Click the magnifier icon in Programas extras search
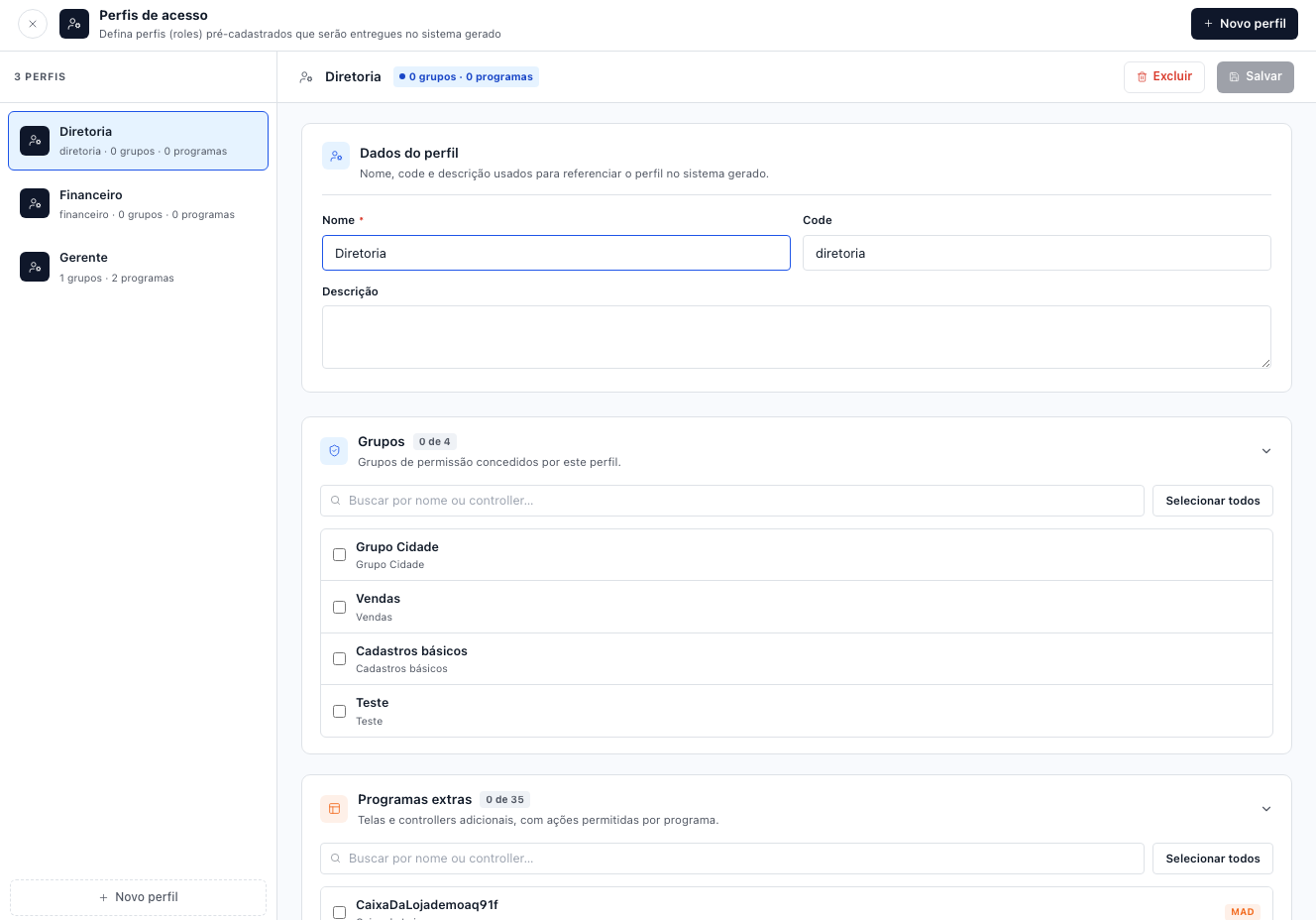This screenshot has height=920, width=1316. [x=336, y=859]
